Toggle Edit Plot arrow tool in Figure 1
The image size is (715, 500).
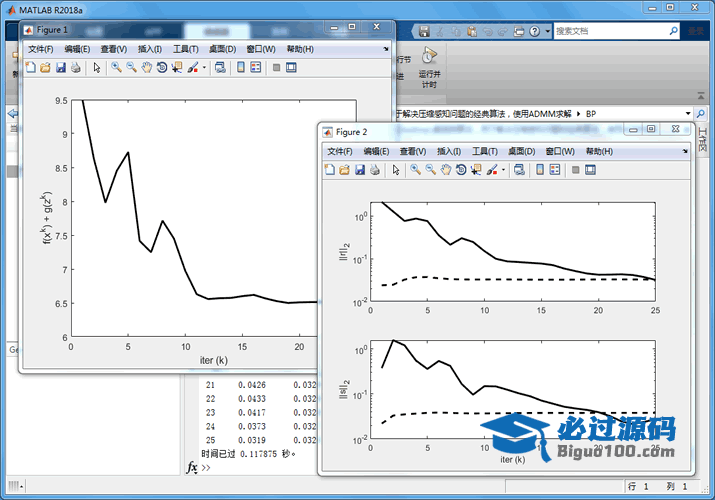pos(97,68)
